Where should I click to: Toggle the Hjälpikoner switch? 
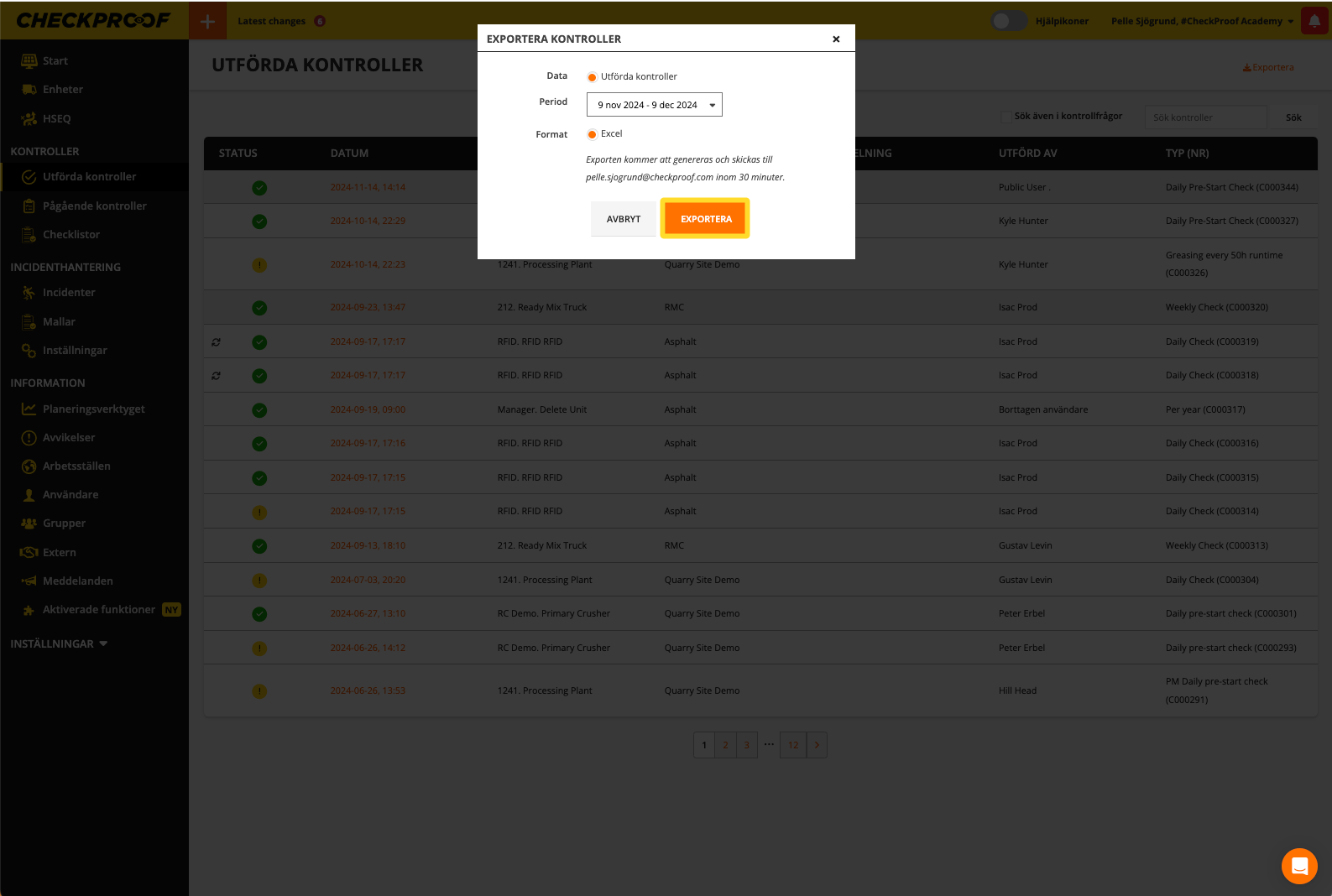click(x=1008, y=21)
